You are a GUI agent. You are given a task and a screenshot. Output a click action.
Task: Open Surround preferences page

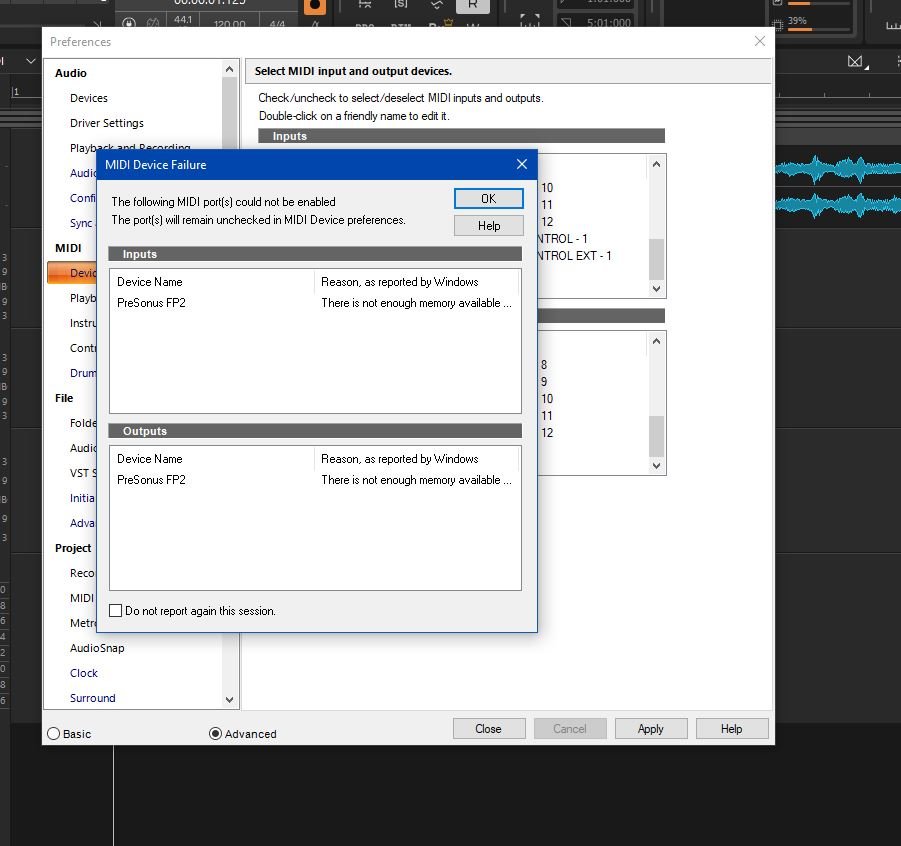[x=93, y=698]
